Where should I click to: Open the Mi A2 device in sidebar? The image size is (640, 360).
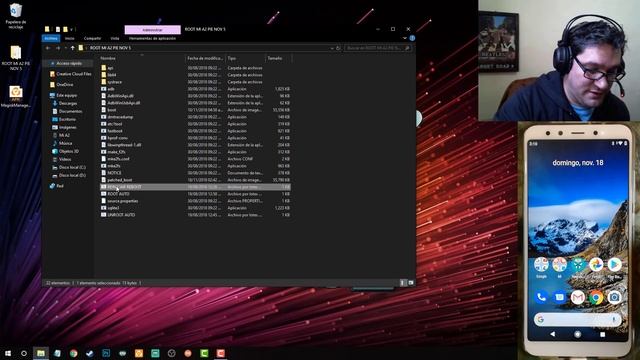[61, 135]
